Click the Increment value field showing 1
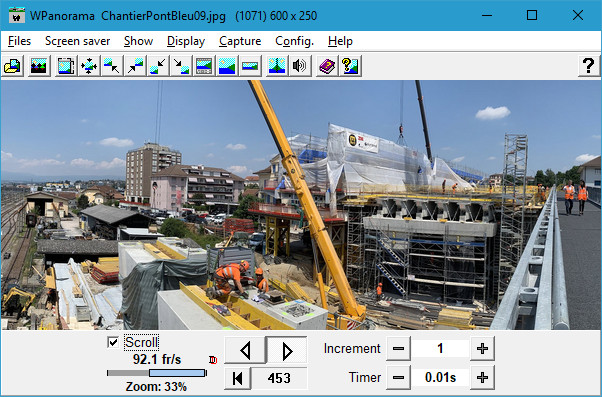The image size is (602, 397). [x=440, y=349]
